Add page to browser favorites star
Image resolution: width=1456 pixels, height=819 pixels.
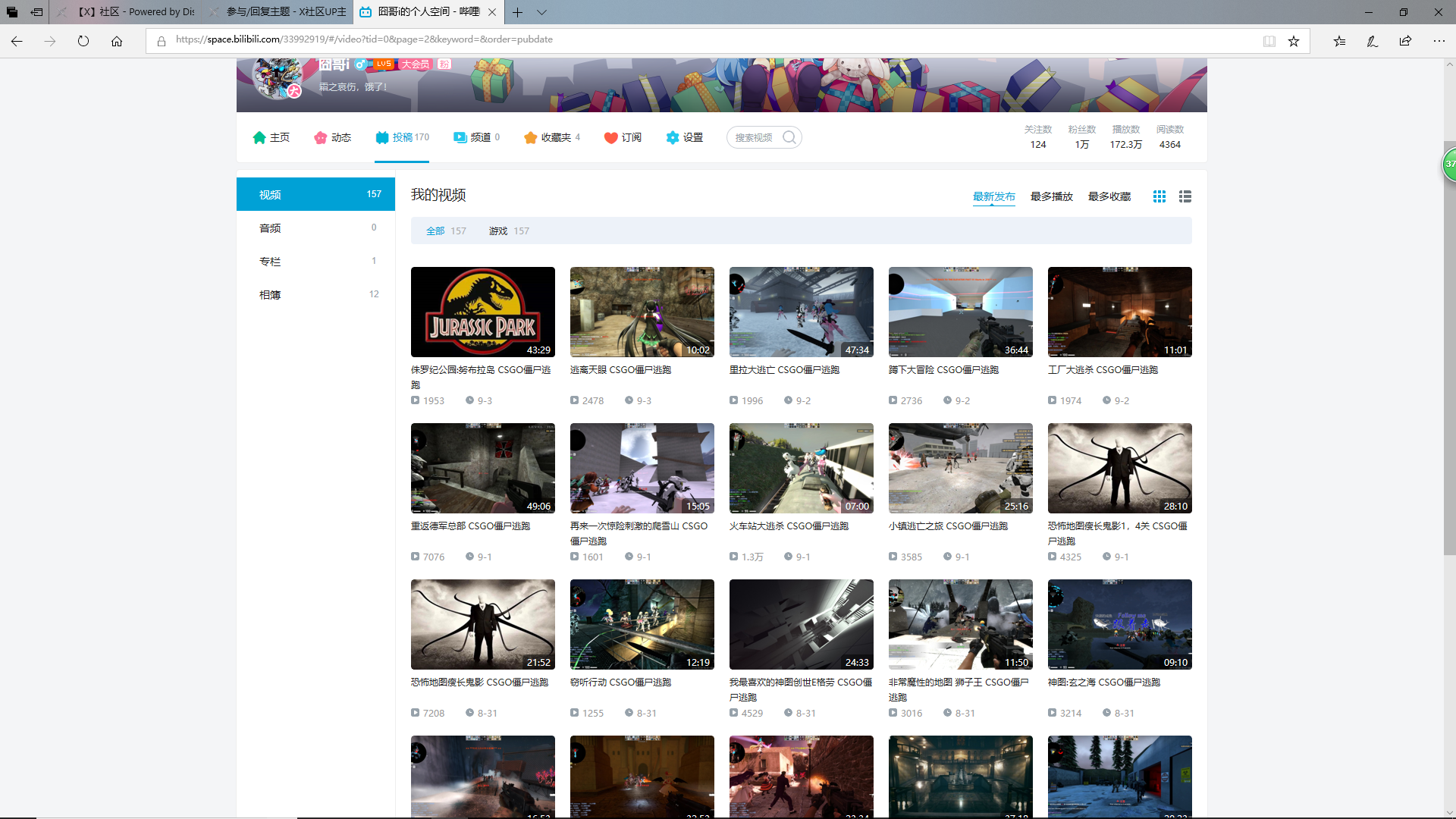(1293, 41)
